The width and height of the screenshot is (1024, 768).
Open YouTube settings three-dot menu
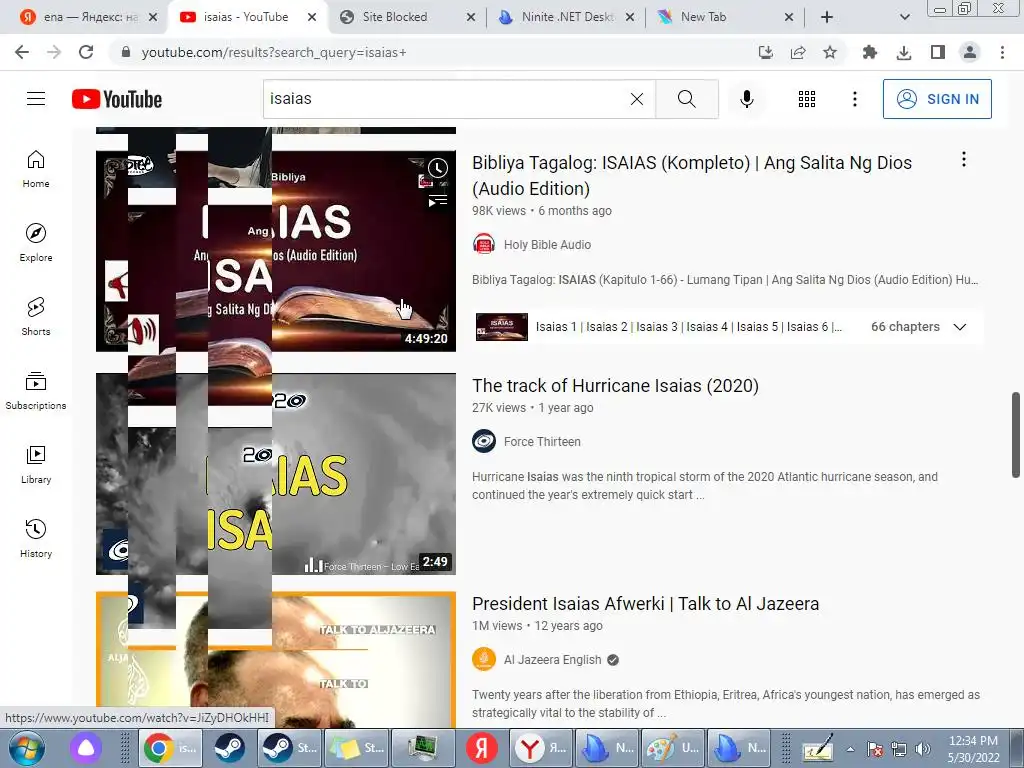click(x=854, y=99)
